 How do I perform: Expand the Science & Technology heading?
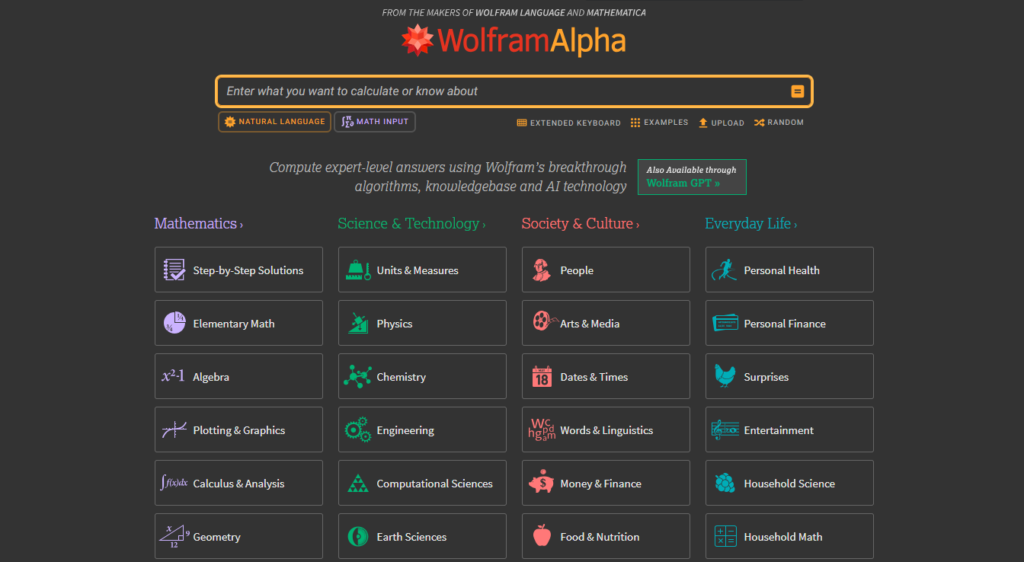point(411,223)
